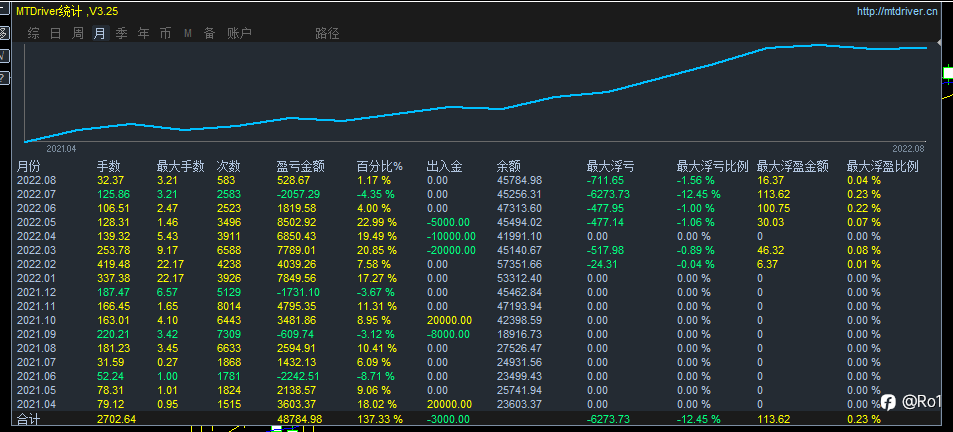953x432 pixels.
Task: Click the 多 button on left edge
Action: pos(4,33)
